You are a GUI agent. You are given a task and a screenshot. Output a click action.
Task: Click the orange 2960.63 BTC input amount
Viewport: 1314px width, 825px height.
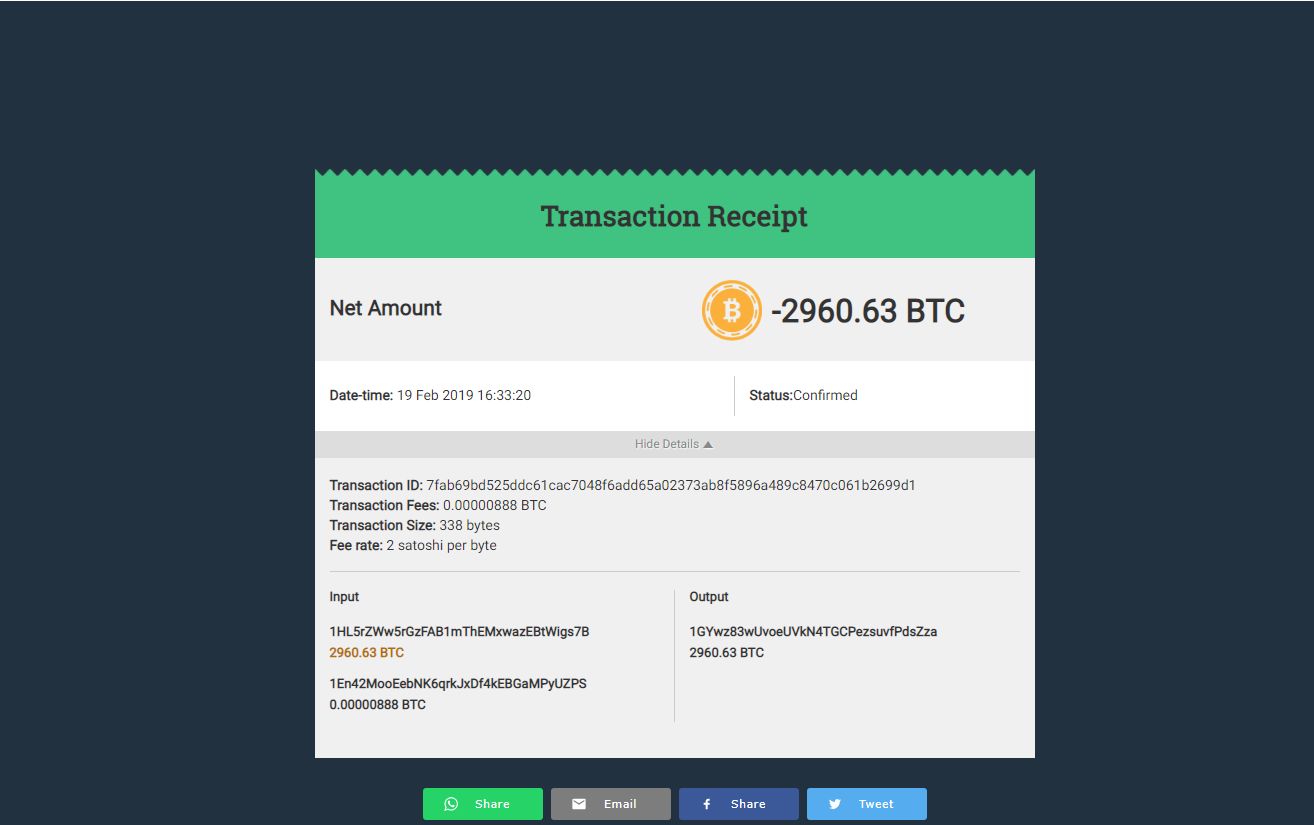point(367,653)
